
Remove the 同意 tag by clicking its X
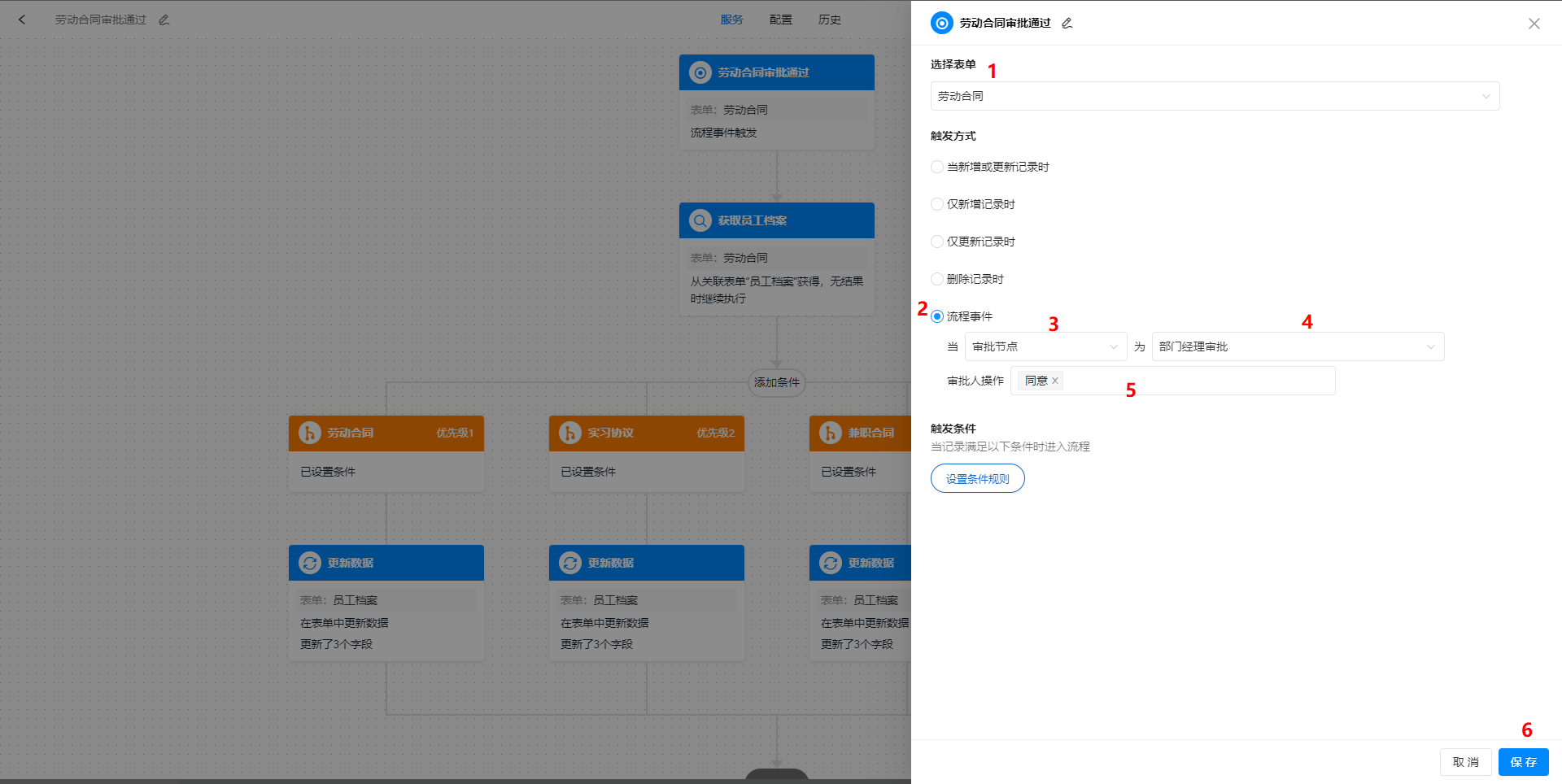click(1054, 380)
